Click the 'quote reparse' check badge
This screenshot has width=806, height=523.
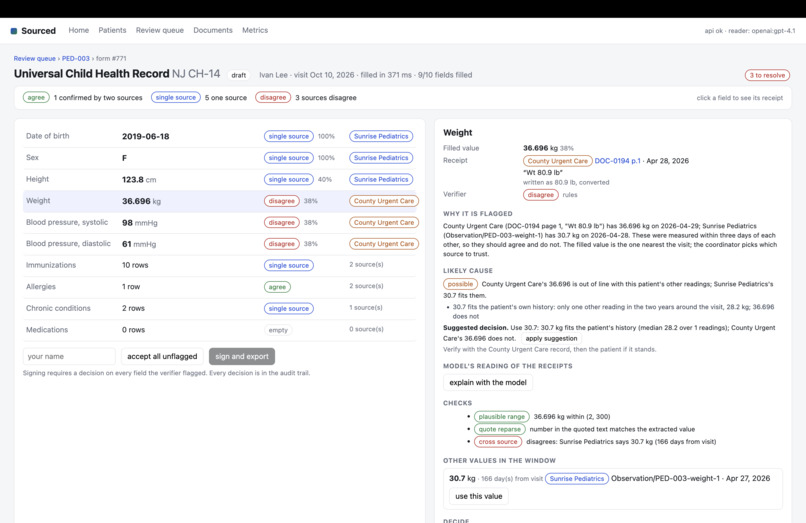coord(500,429)
